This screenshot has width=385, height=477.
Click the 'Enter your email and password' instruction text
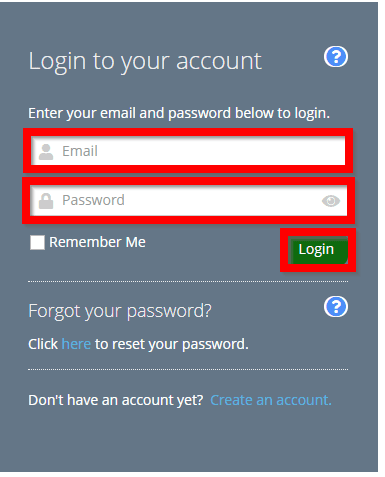(x=179, y=113)
